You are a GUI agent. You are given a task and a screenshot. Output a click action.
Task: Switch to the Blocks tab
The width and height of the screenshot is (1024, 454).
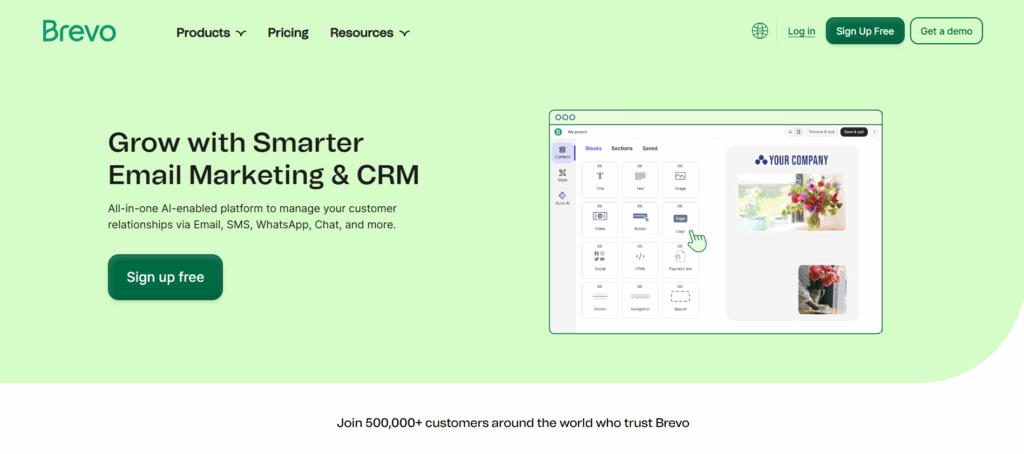(x=594, y=149)
